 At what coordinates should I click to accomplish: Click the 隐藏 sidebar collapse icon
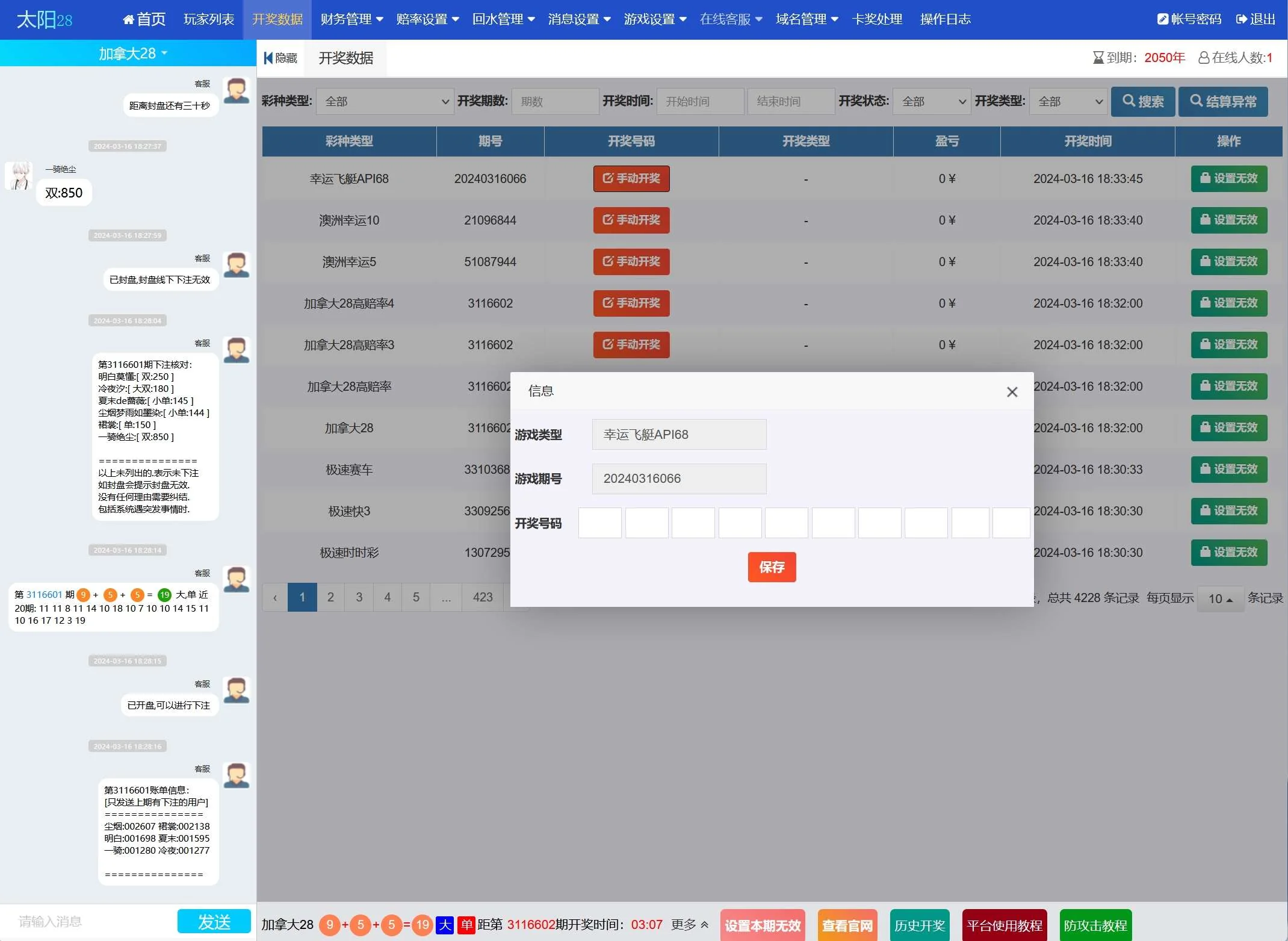coord(268,58)
